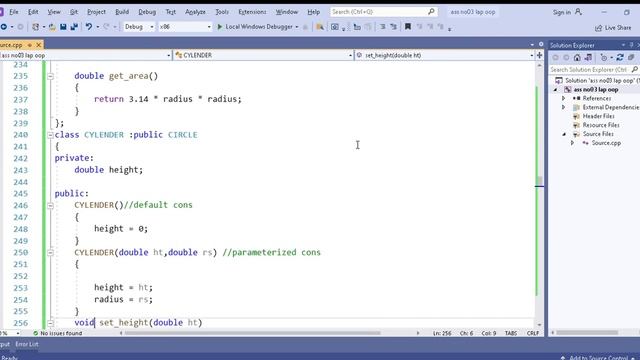Close the source.cpp tab
Image resolution: width=640 pixels, height=360 pixels.
39,45
